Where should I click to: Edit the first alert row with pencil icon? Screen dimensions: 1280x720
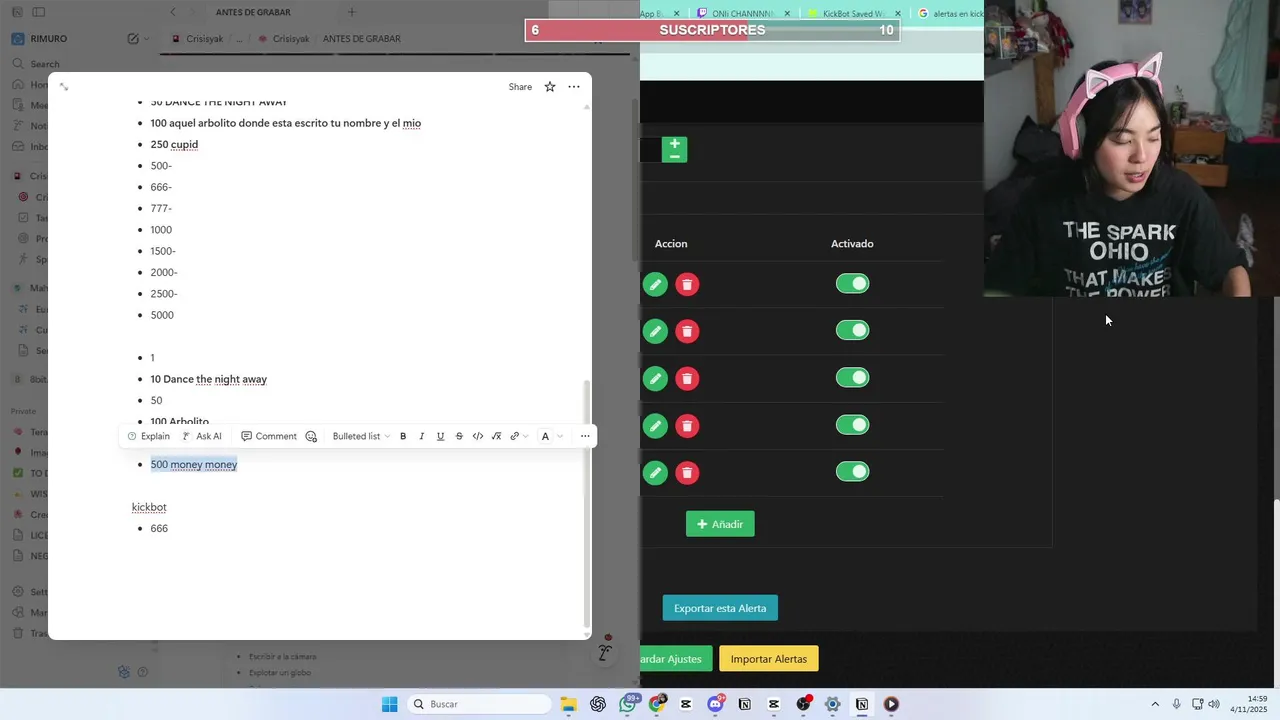[x=655, y=285]
